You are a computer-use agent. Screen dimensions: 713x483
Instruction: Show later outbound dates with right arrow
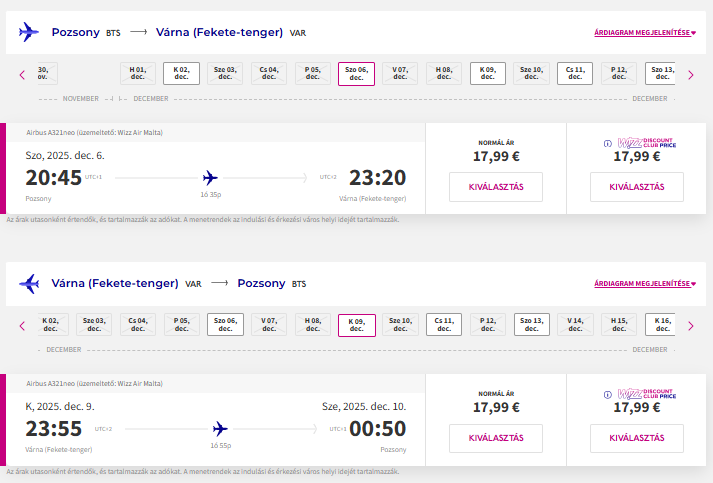(691, 75)
